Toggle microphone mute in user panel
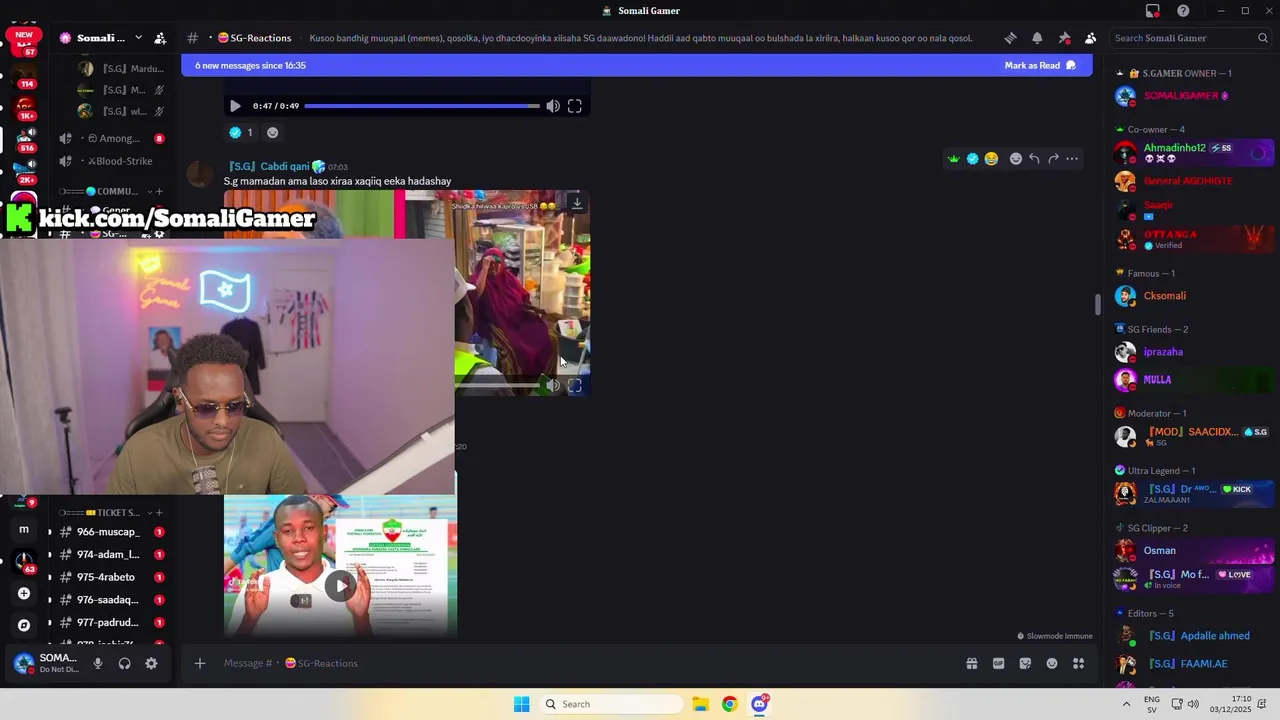 [98, 663]
